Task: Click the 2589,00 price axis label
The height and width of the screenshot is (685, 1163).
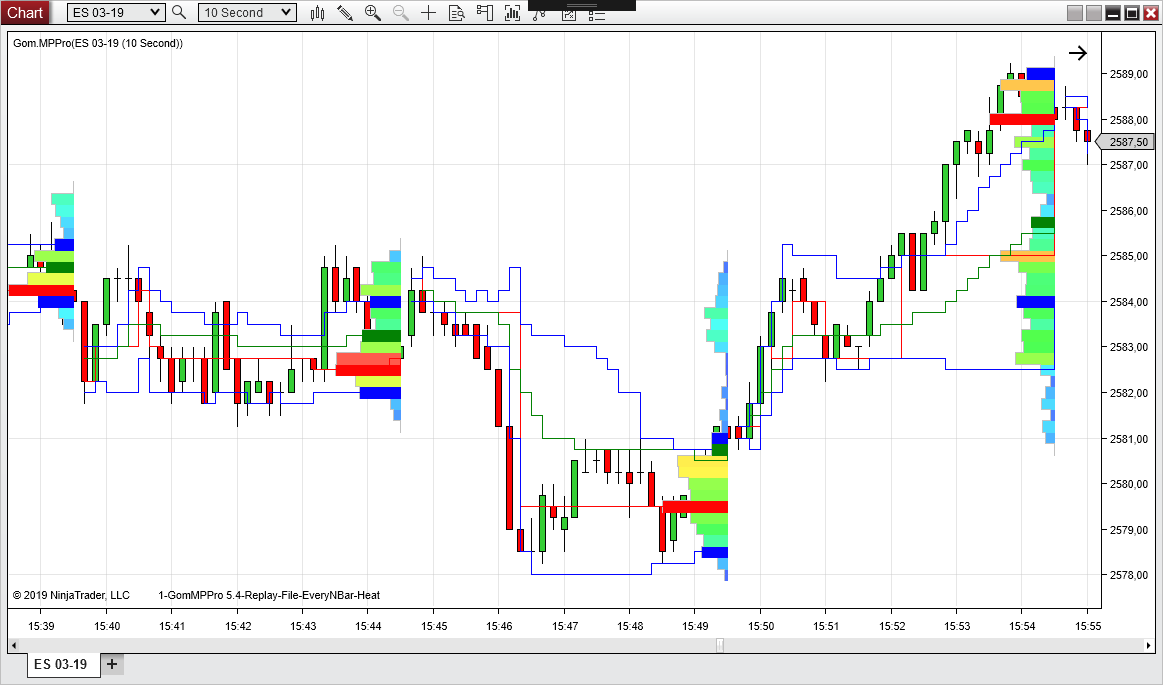Action: pyautogui.click(x=1130, y=74)
